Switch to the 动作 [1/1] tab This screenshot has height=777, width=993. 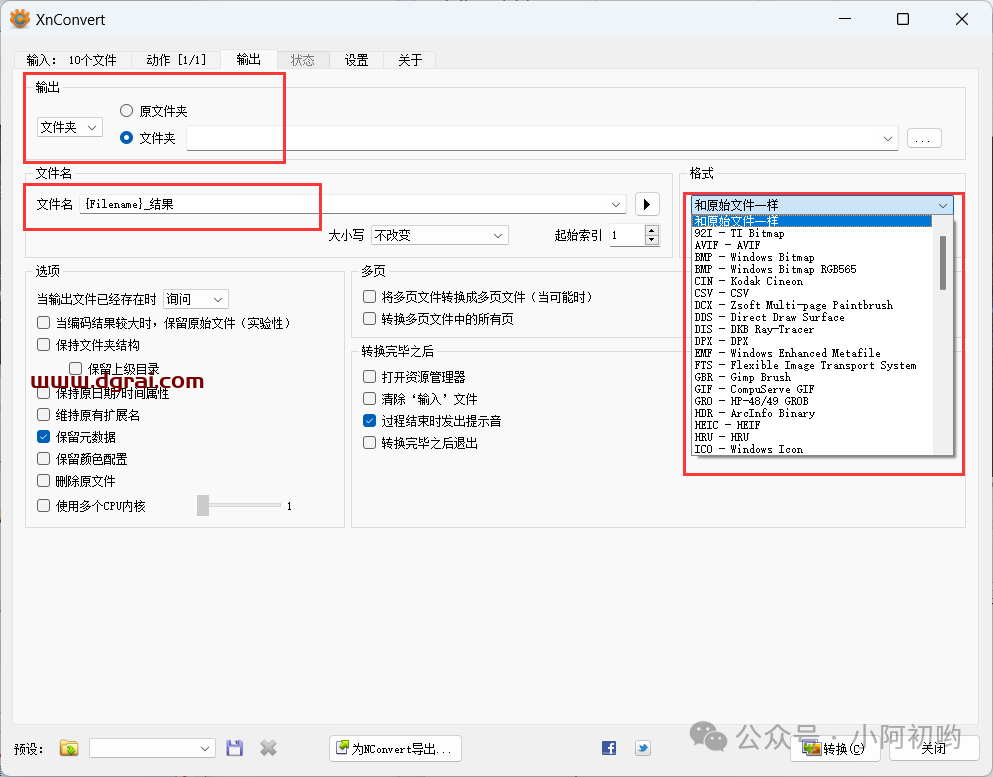[x=176, y=60]
